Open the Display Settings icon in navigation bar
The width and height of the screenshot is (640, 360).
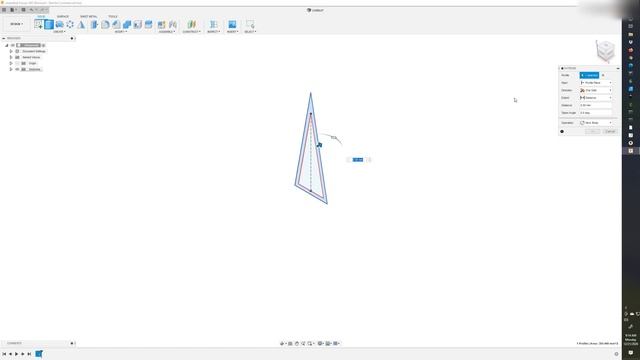320,344
